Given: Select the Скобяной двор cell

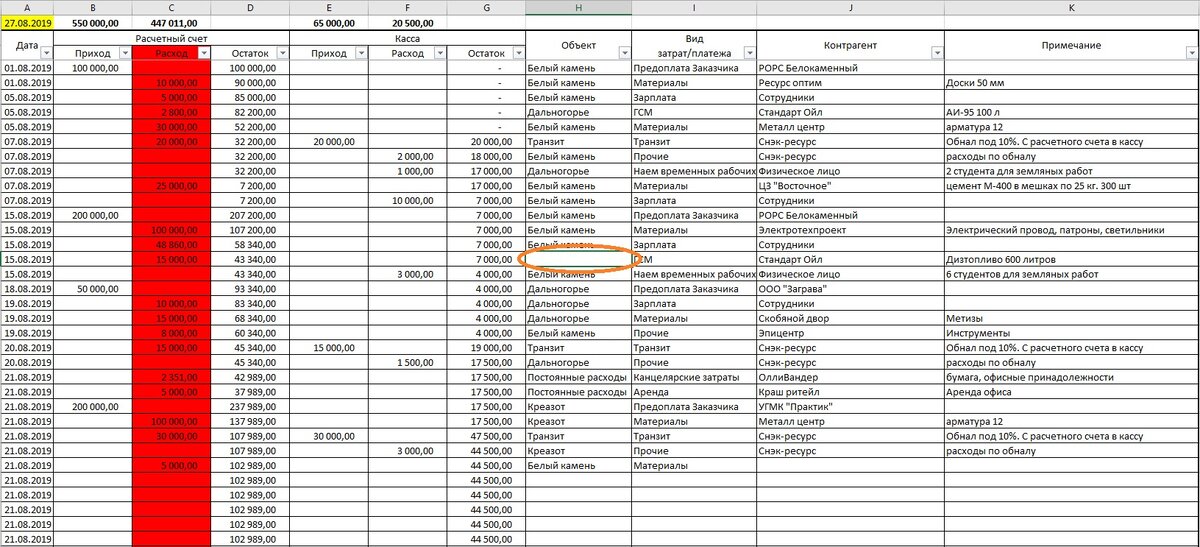Looking at the screenshot, I should pos(850,318).
